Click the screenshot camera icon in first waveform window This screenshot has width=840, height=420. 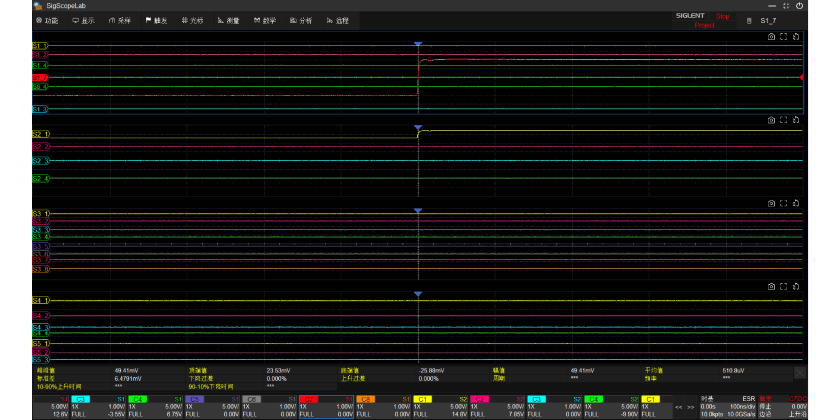(x=771, y=37)
